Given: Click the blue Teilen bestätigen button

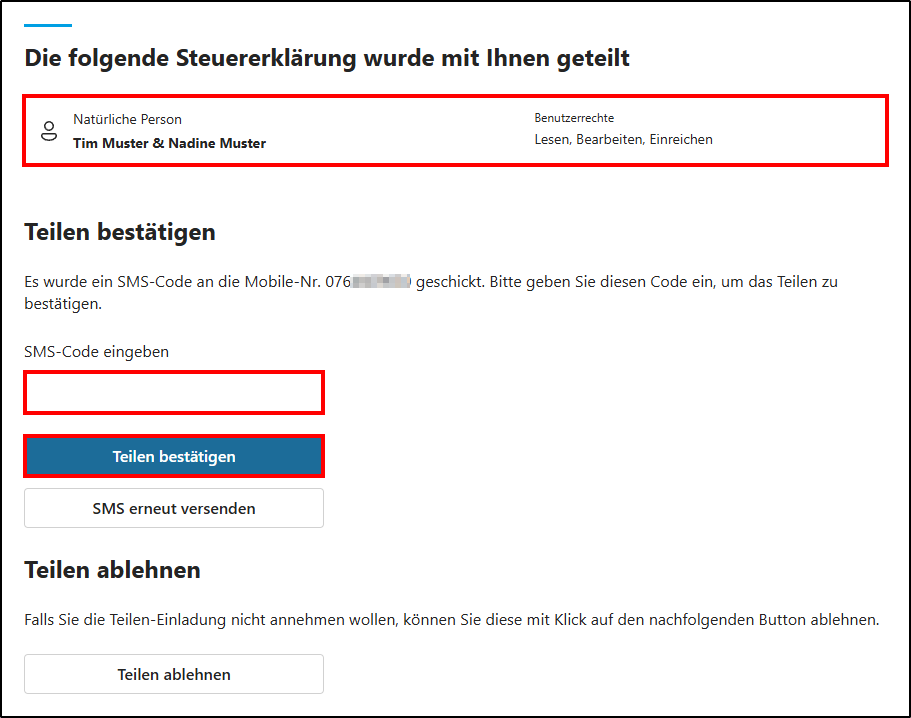Looking at the screenshot, I should point(174,456).
